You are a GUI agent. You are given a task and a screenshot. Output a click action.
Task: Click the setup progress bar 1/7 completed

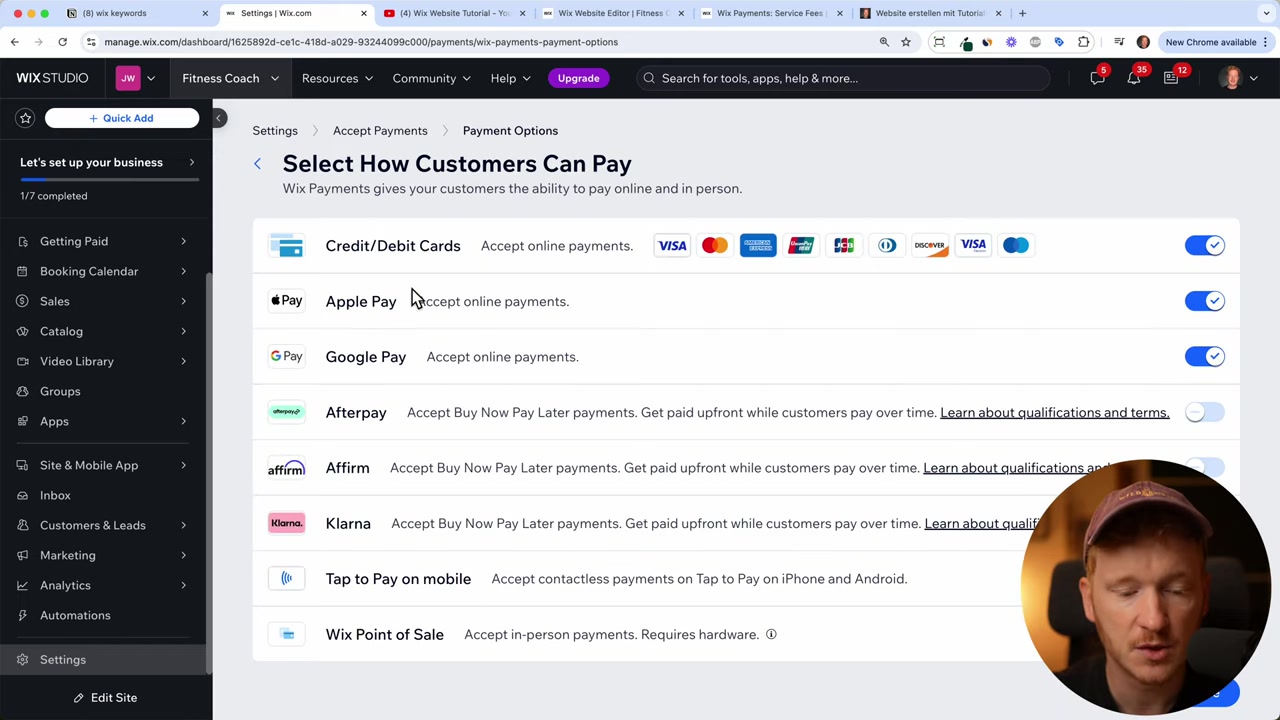click(x=109, y=179)
